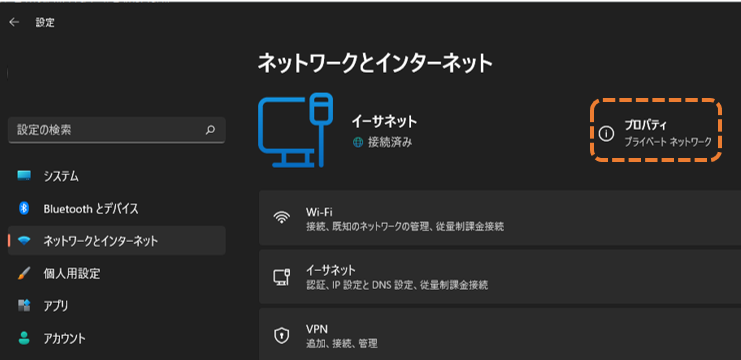Screen dimensions: 741x360
Task: Click the 接続済み status text
Action: point(390,142)
